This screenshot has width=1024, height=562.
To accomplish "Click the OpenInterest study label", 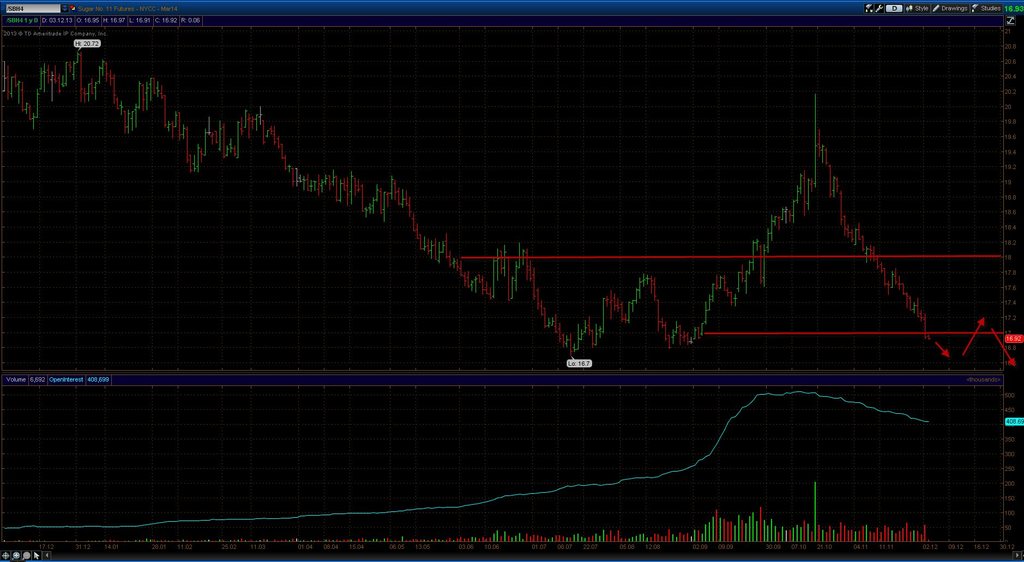I will [x=66, y=379].
